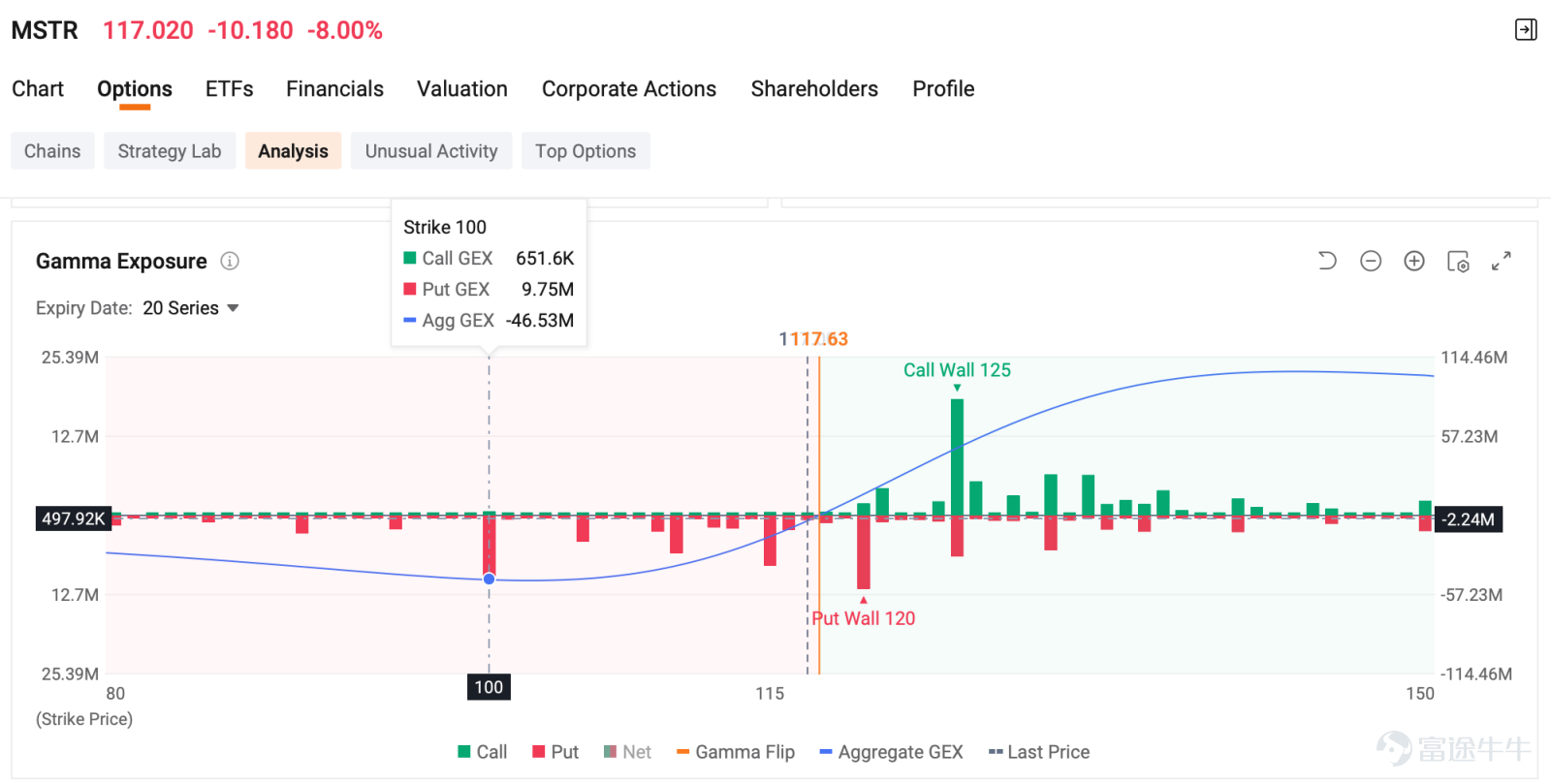Select the Unusual Activity sub-tab
The width and height of the screenshot is (1551, 784).
click(x=431, y=151)
